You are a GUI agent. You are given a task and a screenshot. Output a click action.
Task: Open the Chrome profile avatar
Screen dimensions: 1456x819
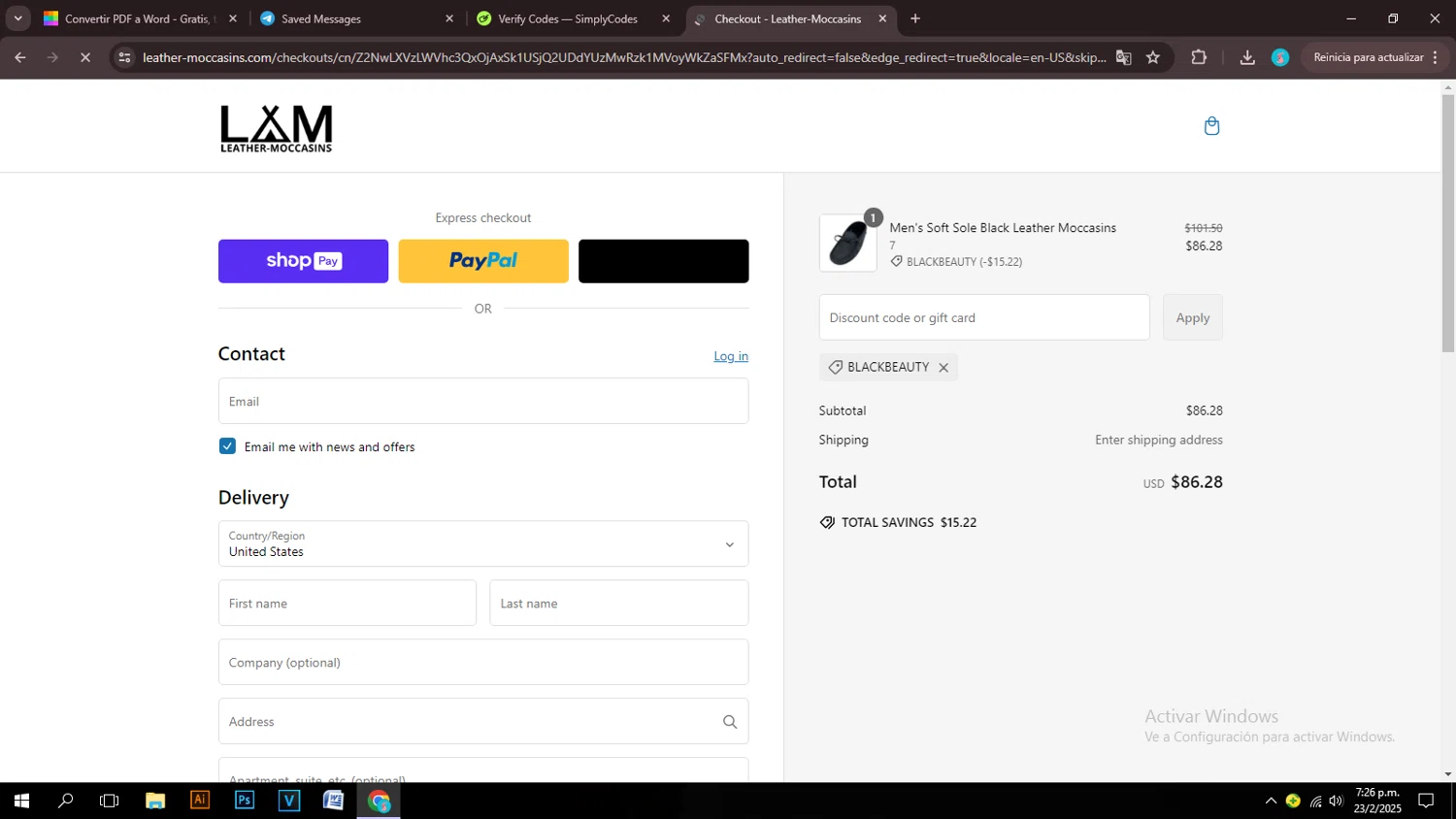pos(1280,57)
